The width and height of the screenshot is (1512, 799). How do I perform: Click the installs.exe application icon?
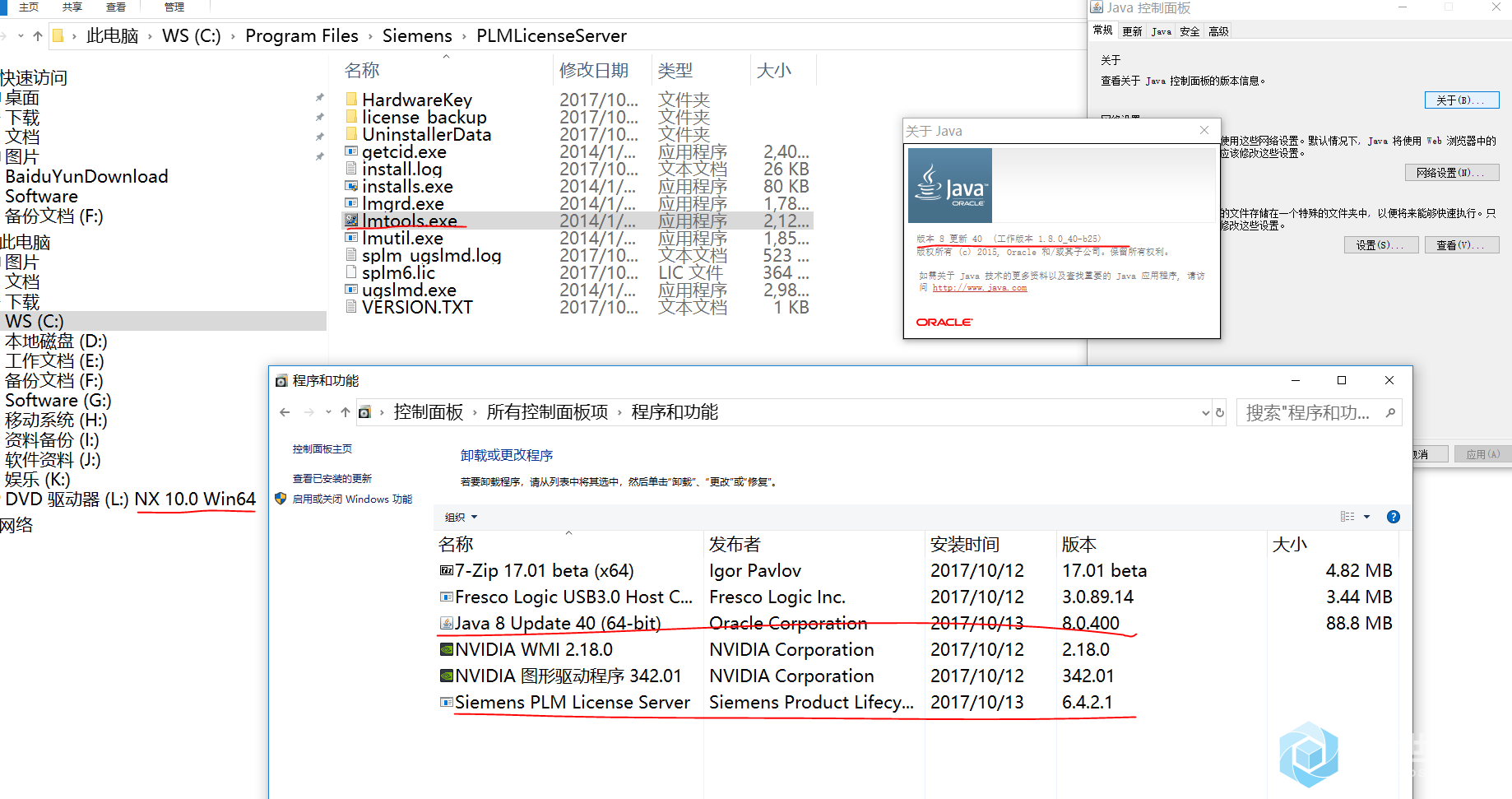tap(351, 186)
